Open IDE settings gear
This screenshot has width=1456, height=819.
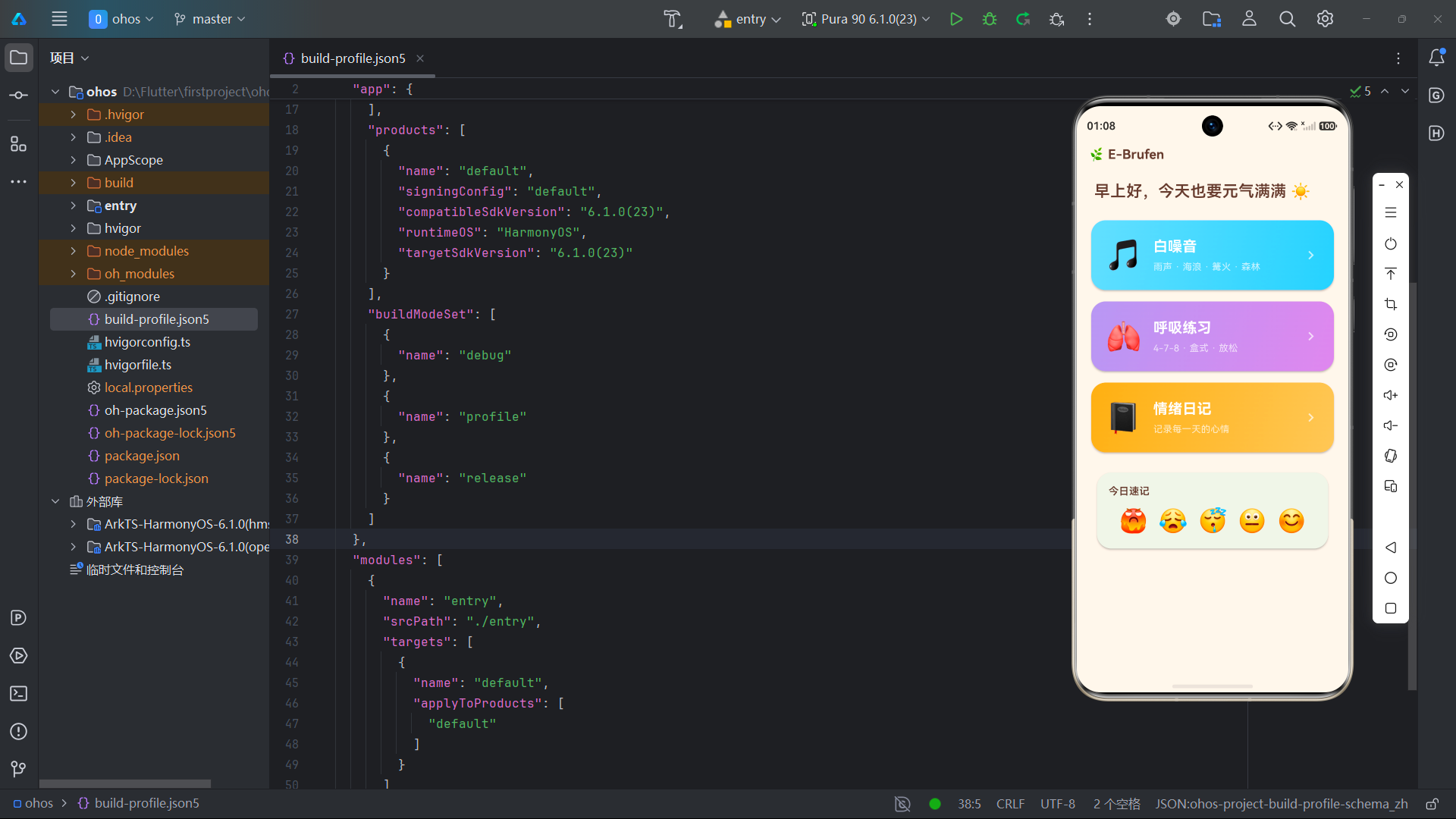tap(1325, 19)
